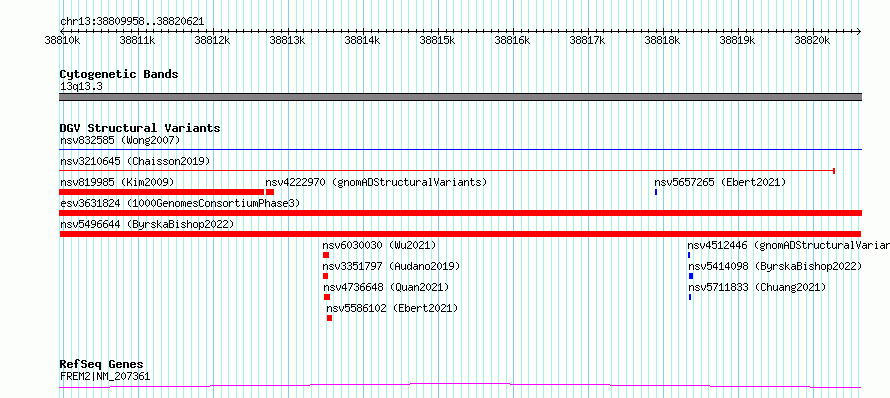Click the chr13:38809958..38820621 coordinate label
890x398 pixels.
point(132,22)
